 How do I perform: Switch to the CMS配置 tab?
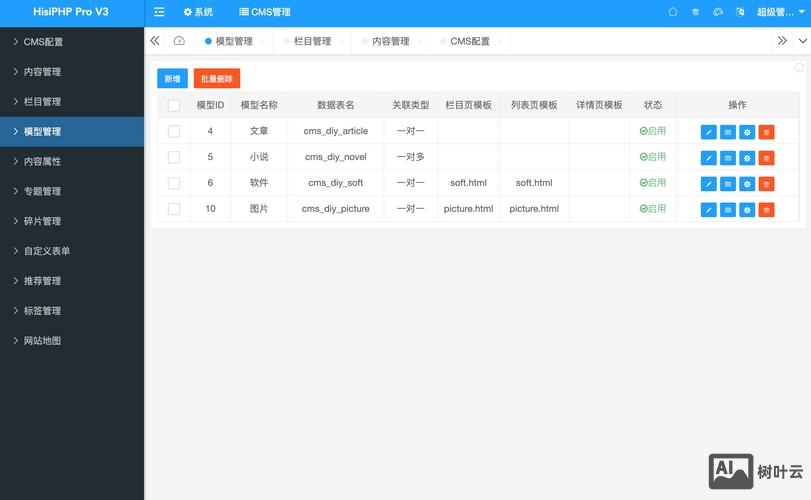470,41
